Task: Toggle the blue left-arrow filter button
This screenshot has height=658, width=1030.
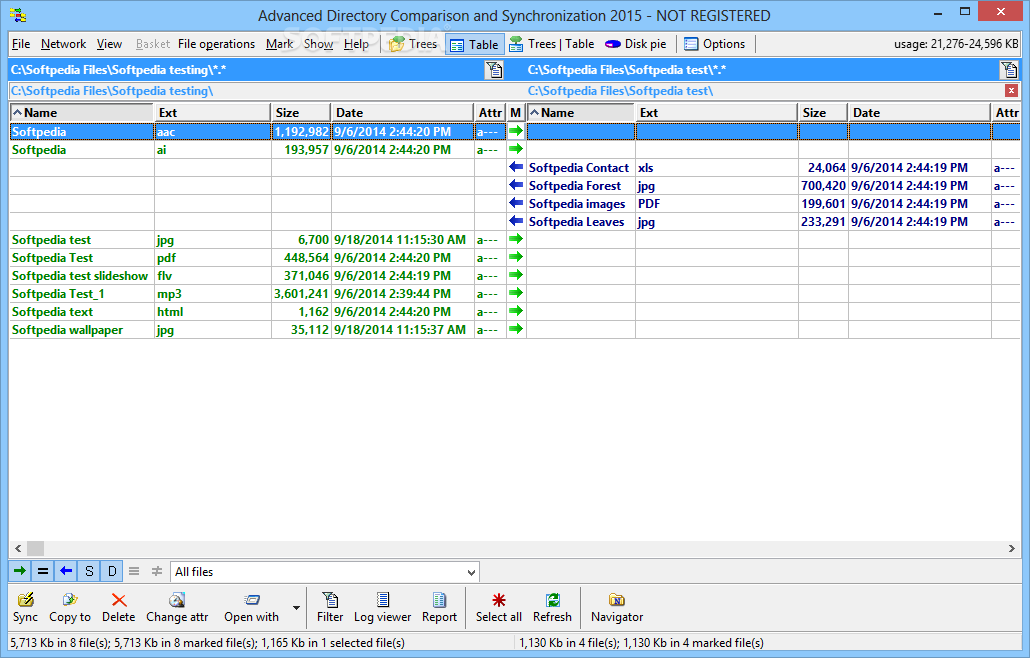Action: (x=66, y=571)
